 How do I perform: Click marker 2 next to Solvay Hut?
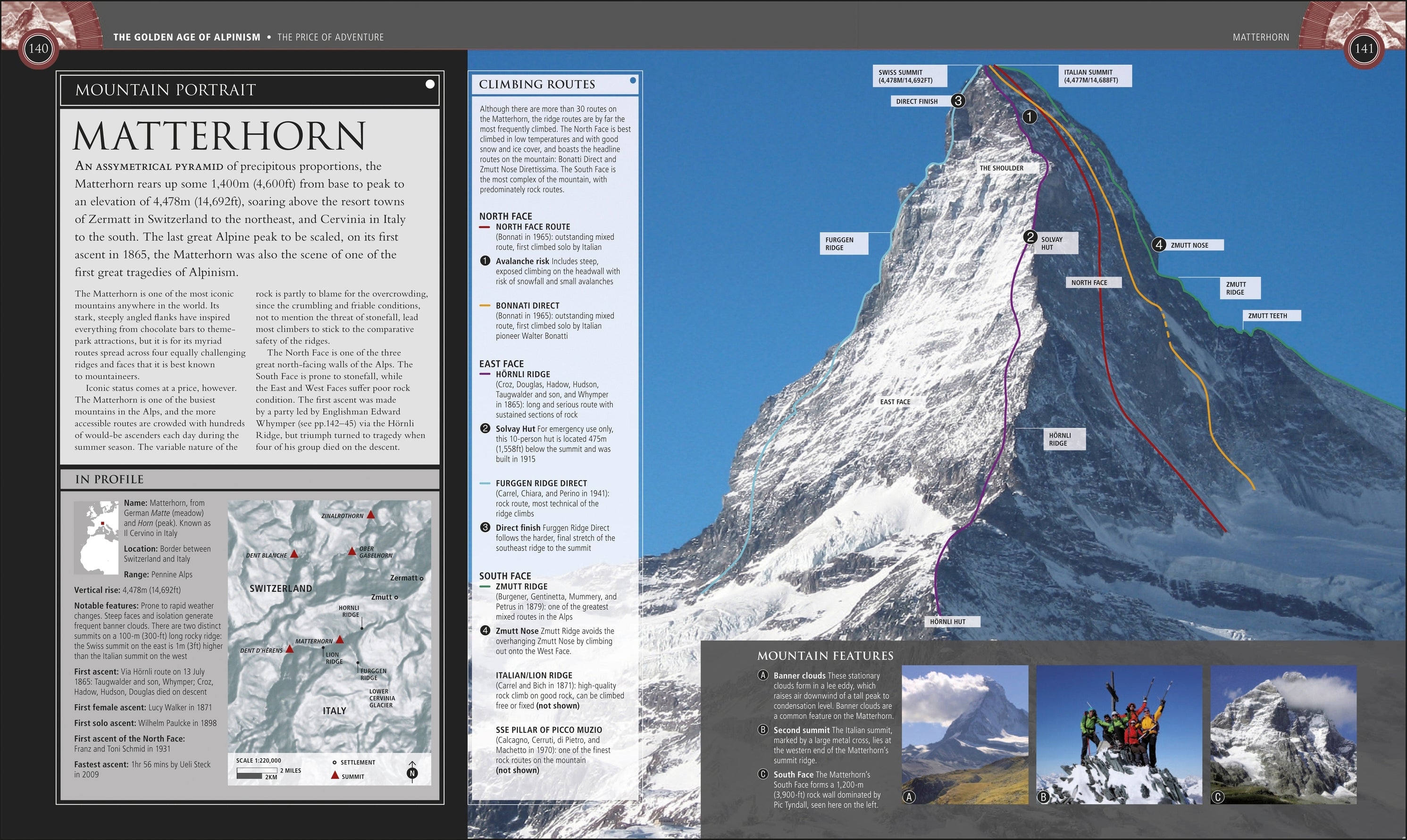[x=1030, y=237]
